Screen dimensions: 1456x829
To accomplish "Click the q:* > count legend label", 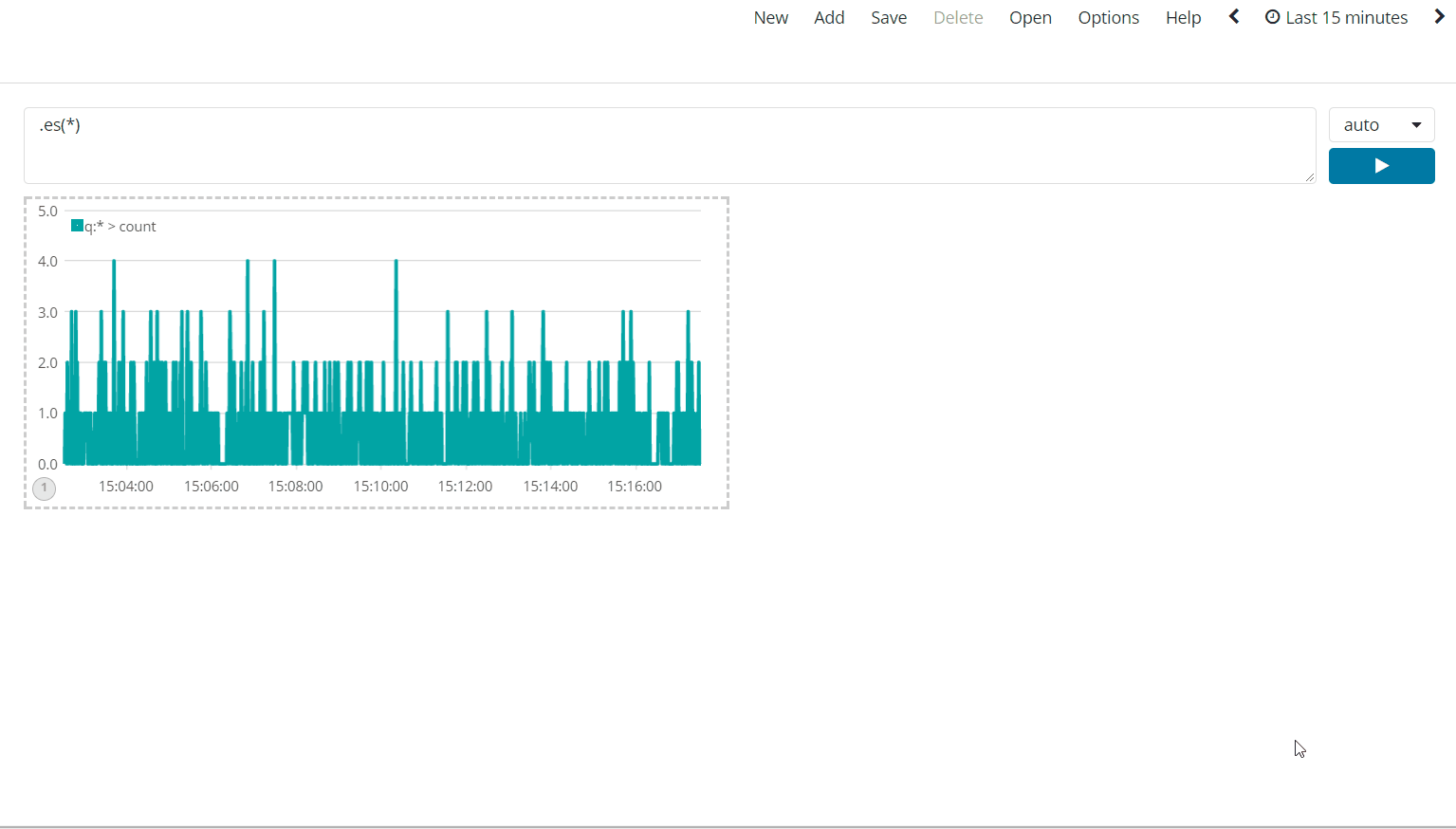I will point(120,227).
